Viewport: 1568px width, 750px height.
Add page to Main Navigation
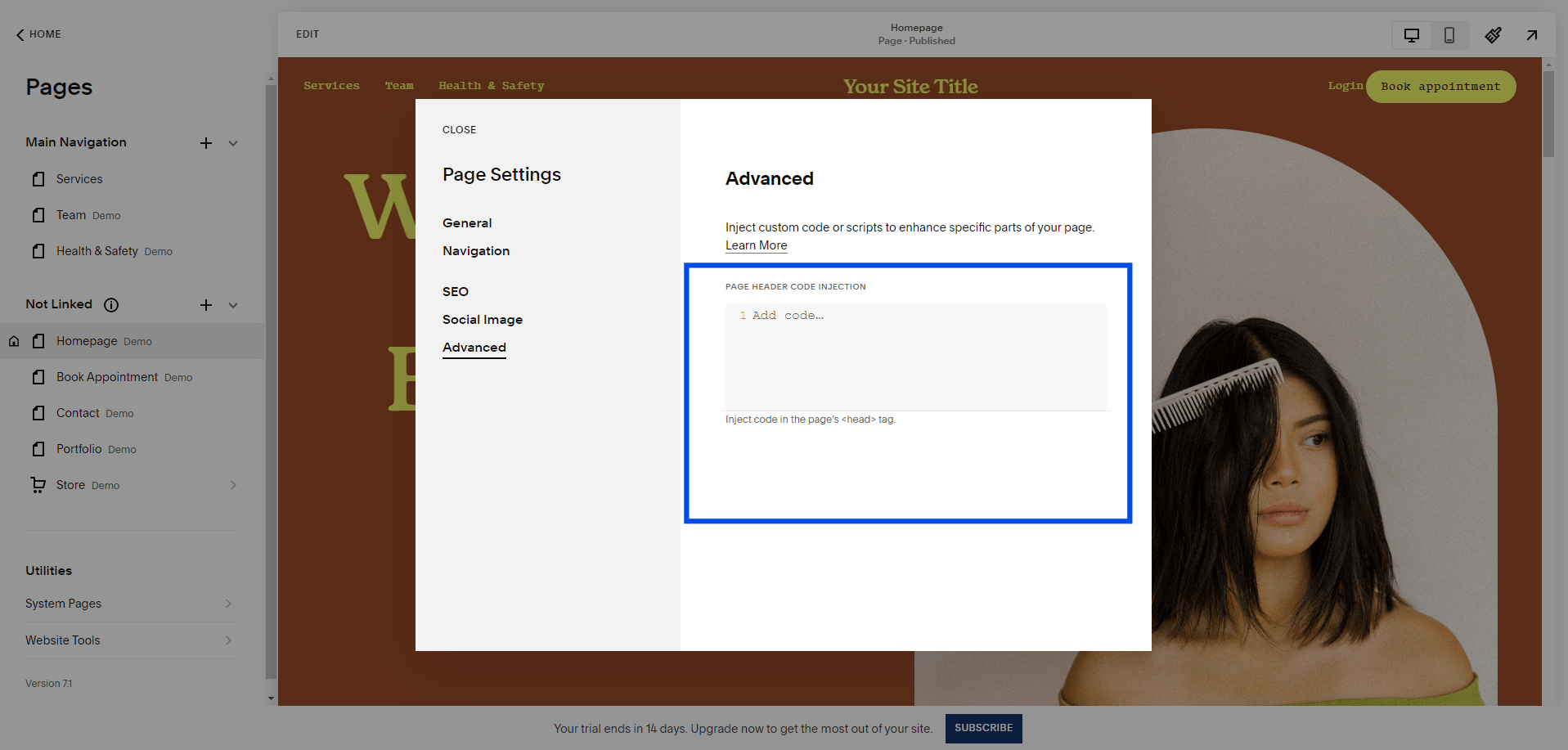pyautogui.click(x=206, y=143)
